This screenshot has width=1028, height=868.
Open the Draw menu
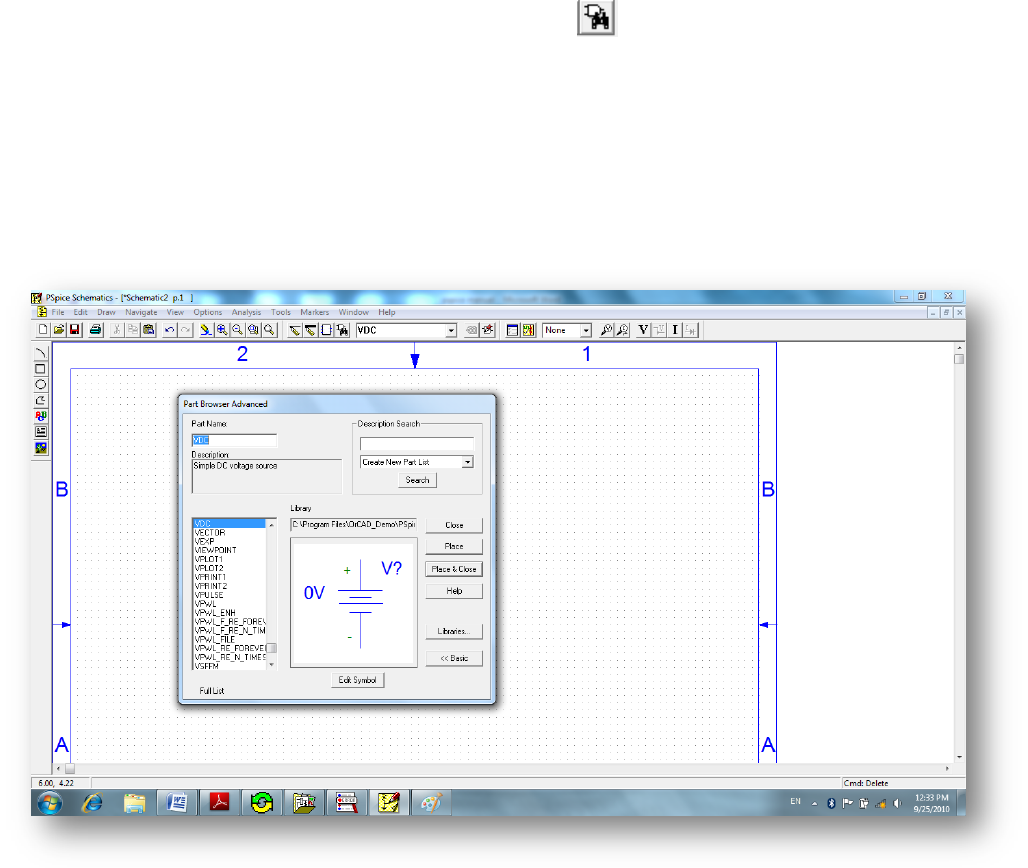106,312
